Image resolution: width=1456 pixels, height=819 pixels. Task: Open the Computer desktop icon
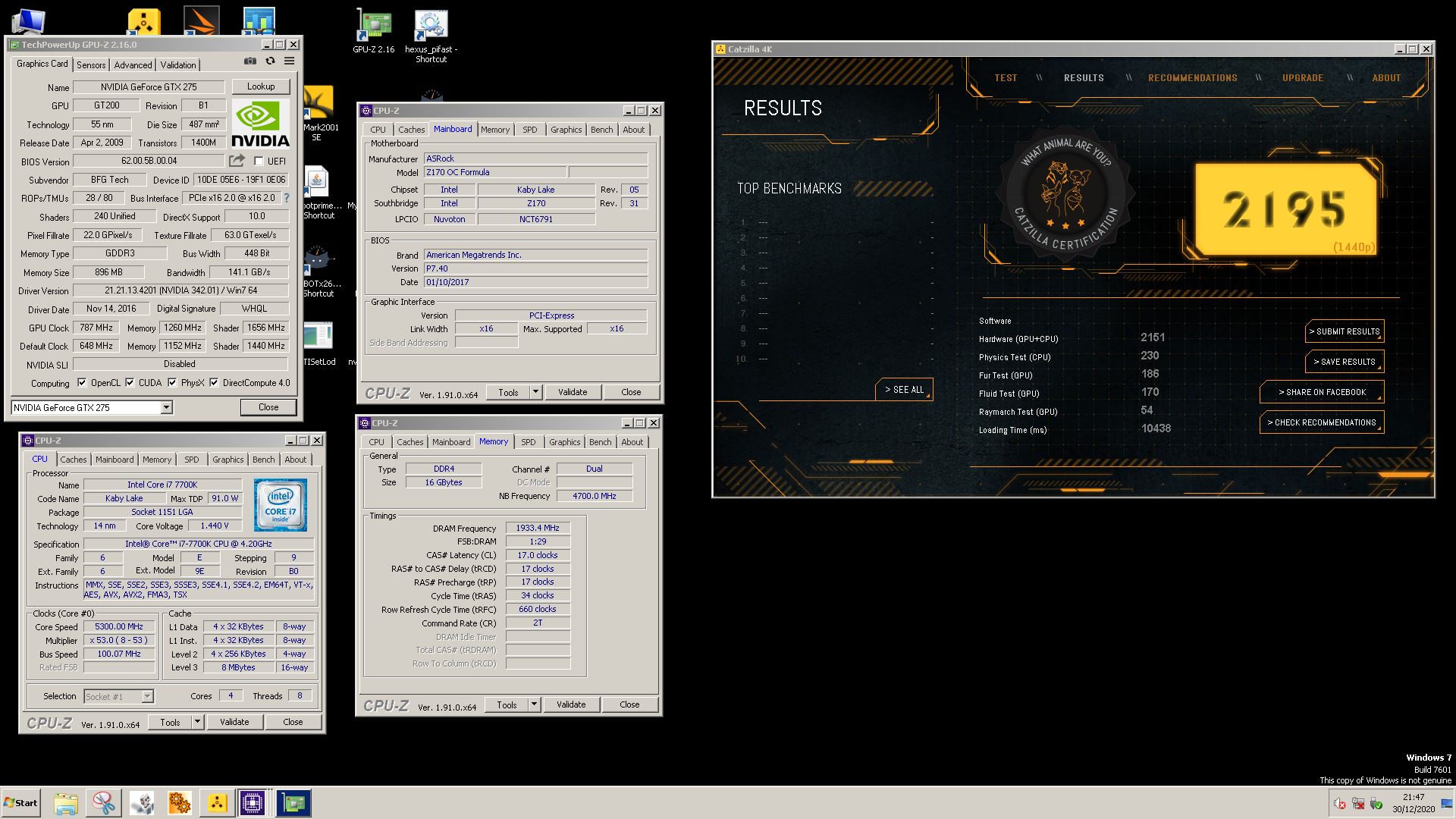[x=28, y=21]
